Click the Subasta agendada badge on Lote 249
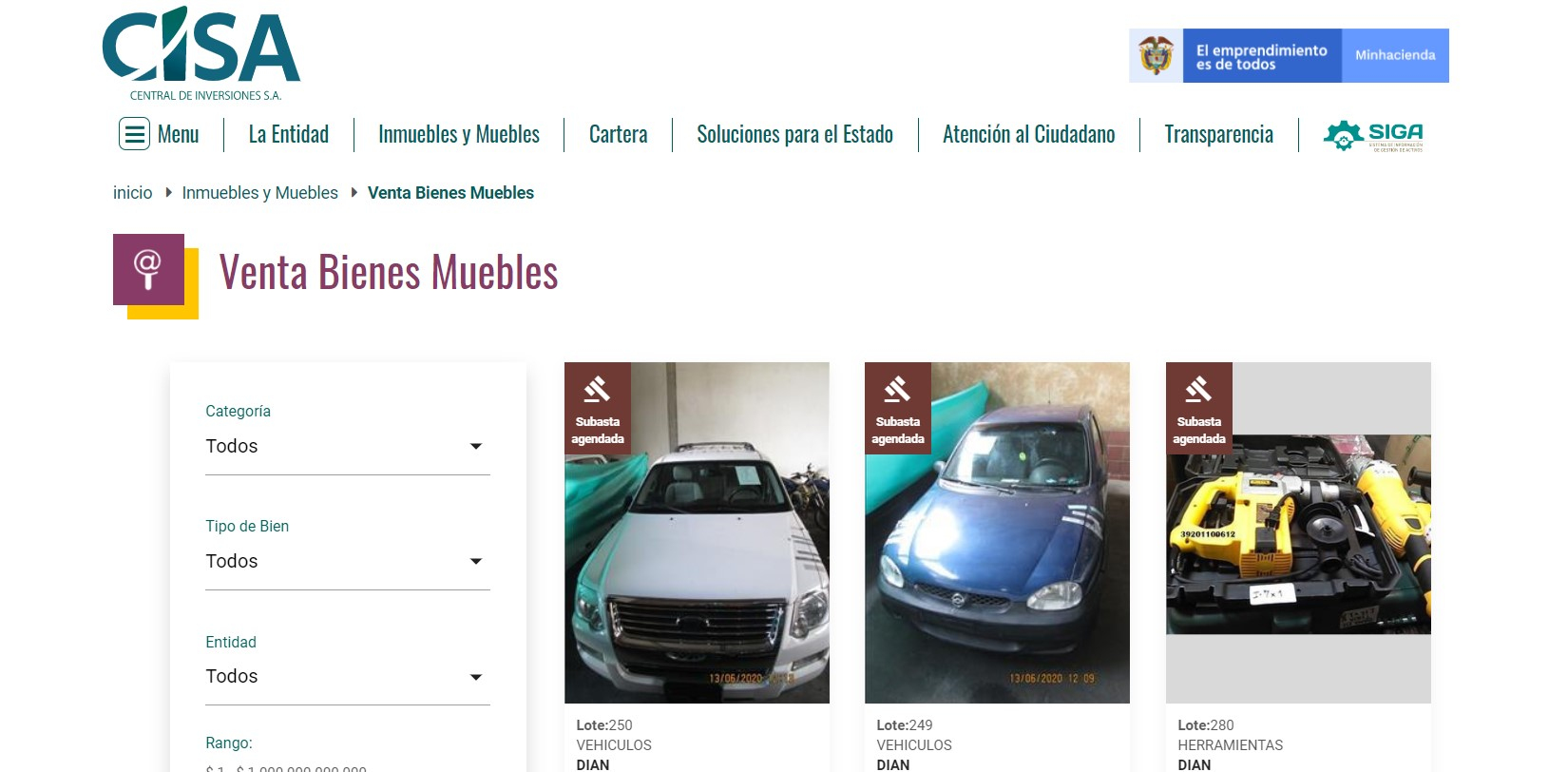 point(898,408)
